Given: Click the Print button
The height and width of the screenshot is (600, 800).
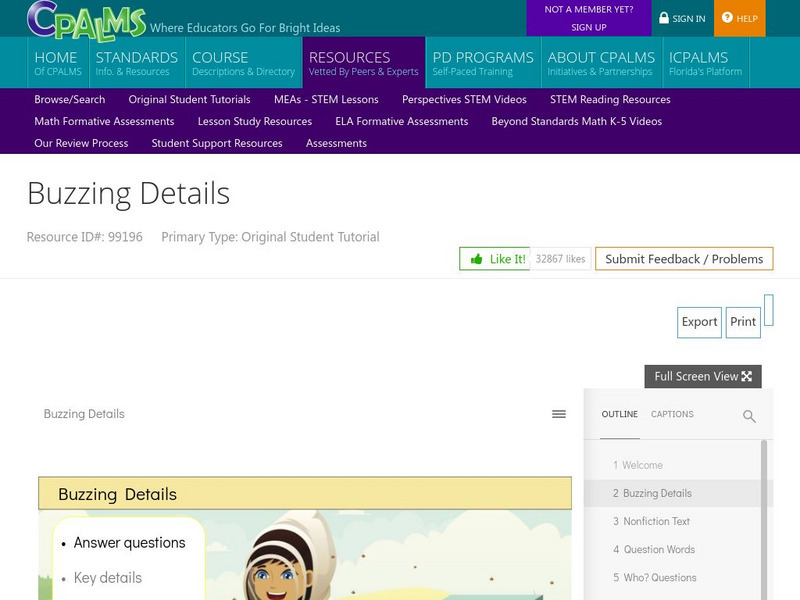Looking at the screenshot, I should [743, 322].
